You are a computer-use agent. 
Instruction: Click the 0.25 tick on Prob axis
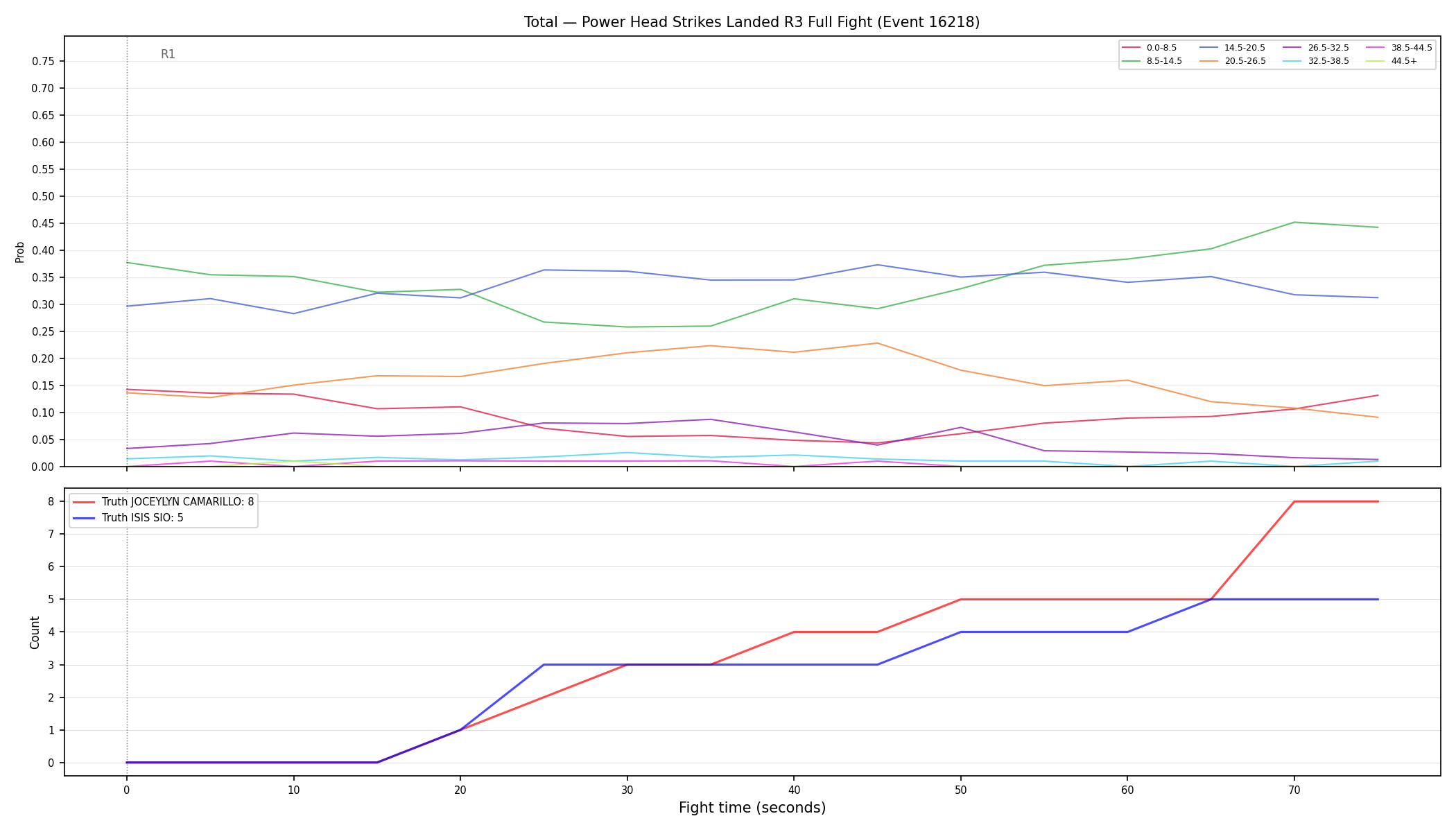tap(43, 331)
